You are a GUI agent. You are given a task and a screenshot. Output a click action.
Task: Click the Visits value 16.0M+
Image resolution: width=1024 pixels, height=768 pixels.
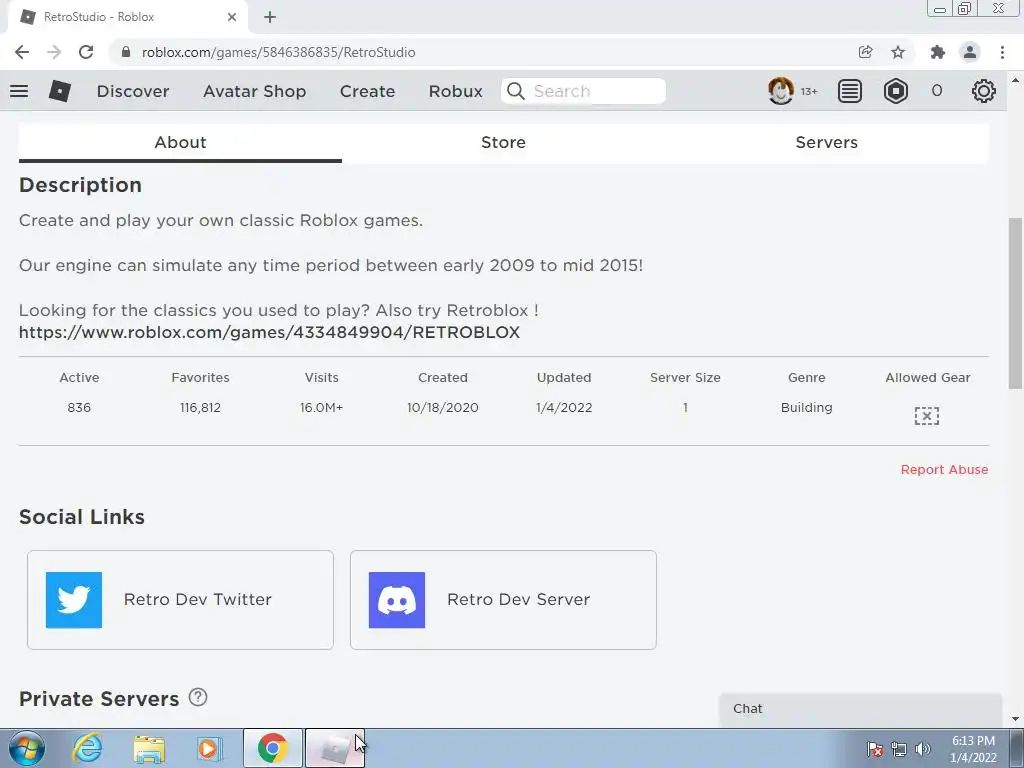[x=321, y=408]
